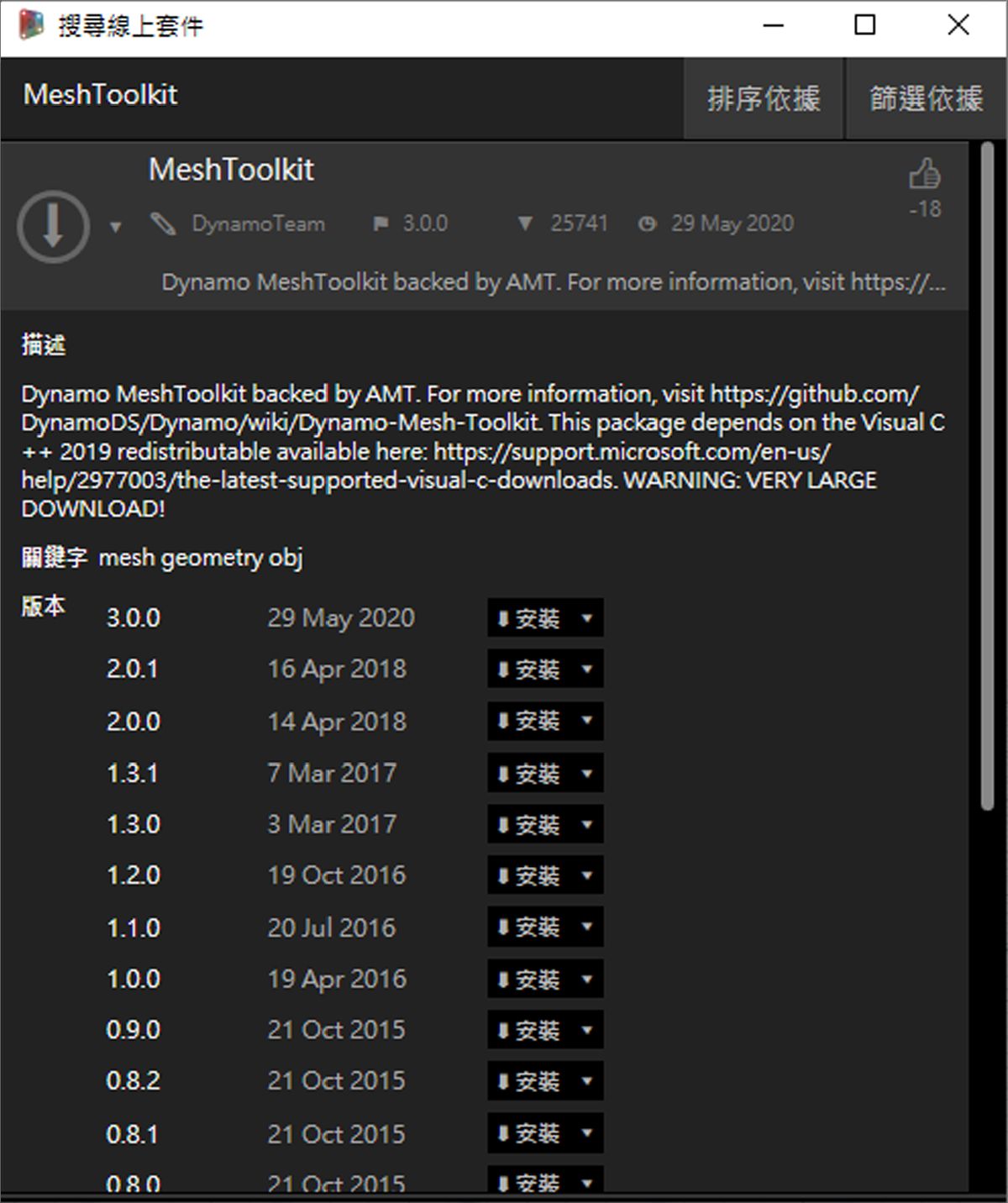Click the date 19 Apr 2016

coord(337,979)
